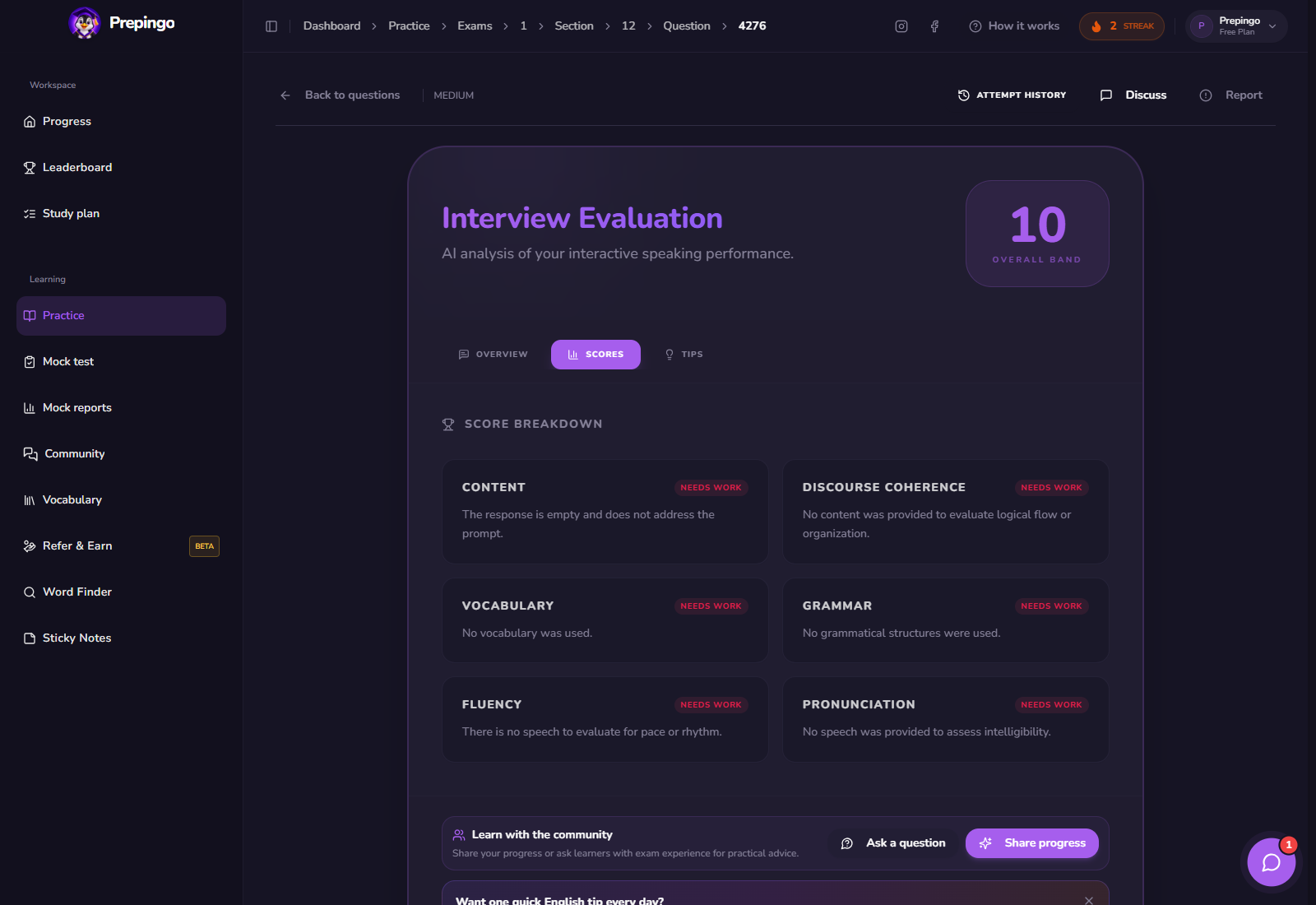Screen dimensions: 1316x905
Task: Dismiss the daily English tip banner
Action: click(1089, 900)
